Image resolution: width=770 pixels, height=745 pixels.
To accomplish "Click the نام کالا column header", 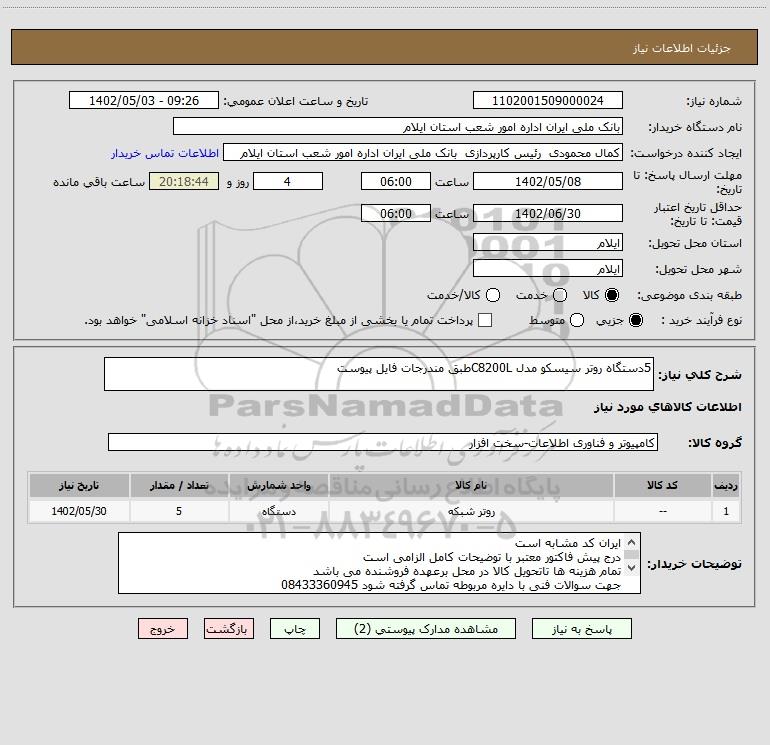I will coord(471,485).
